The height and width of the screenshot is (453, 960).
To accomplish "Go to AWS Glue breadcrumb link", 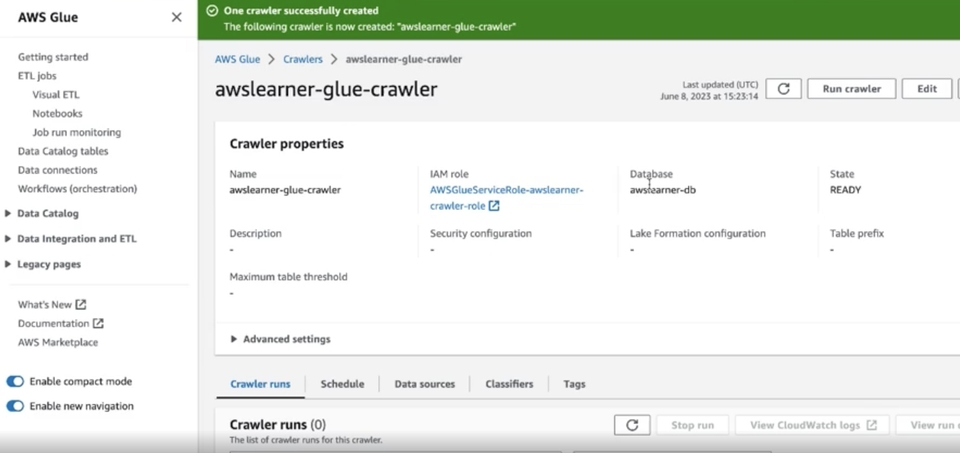I will [238, 59].
